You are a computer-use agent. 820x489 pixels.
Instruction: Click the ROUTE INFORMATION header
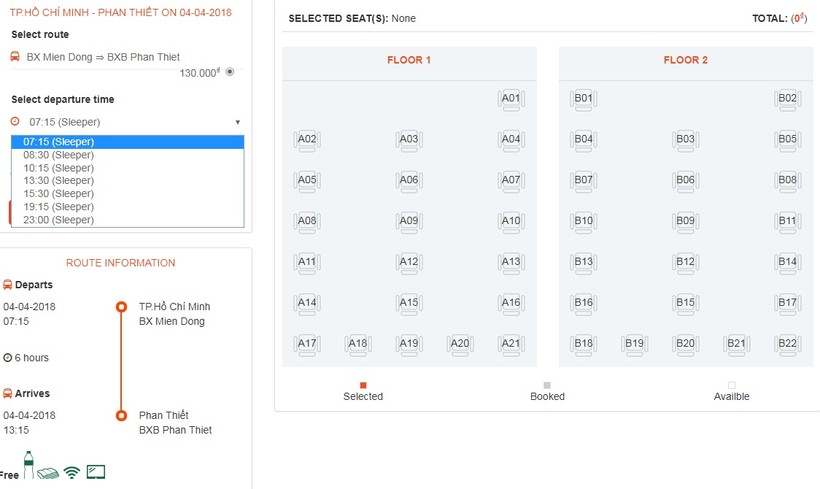[x=120, y=263]
